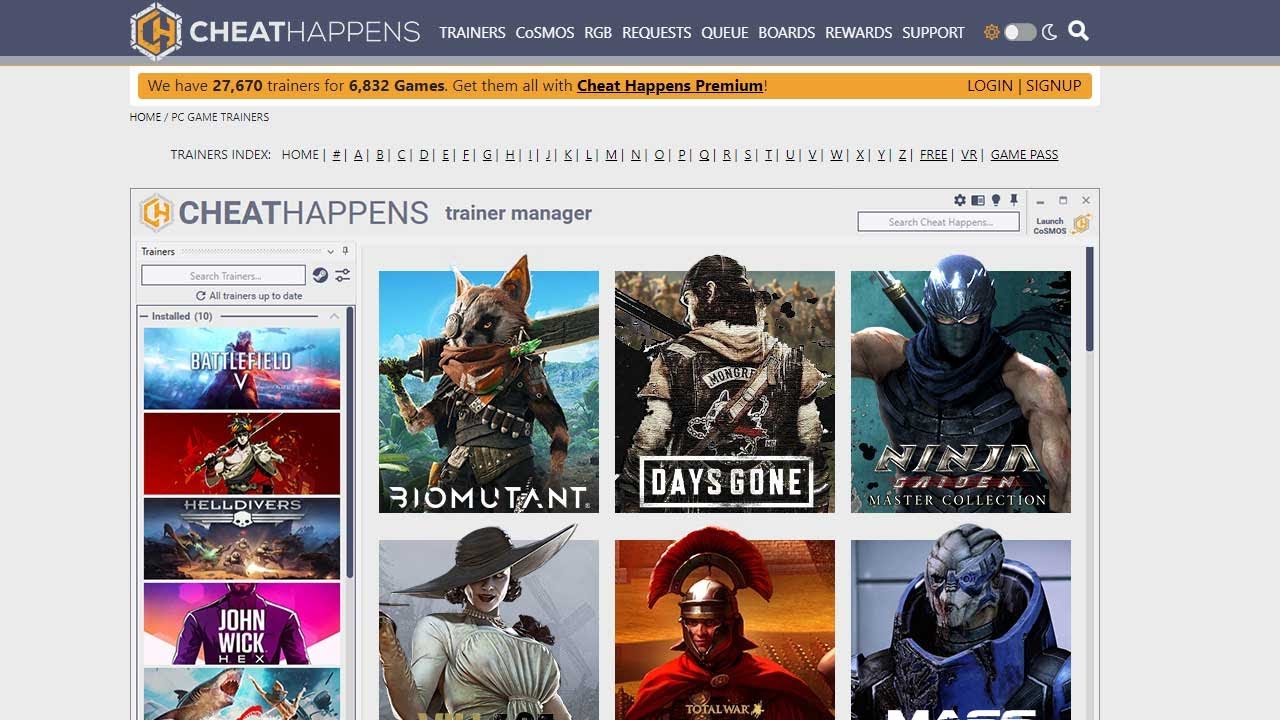Click the 'Installed (10)' group label
This screenshot has height=720, width=1280.
click(182, 316)
